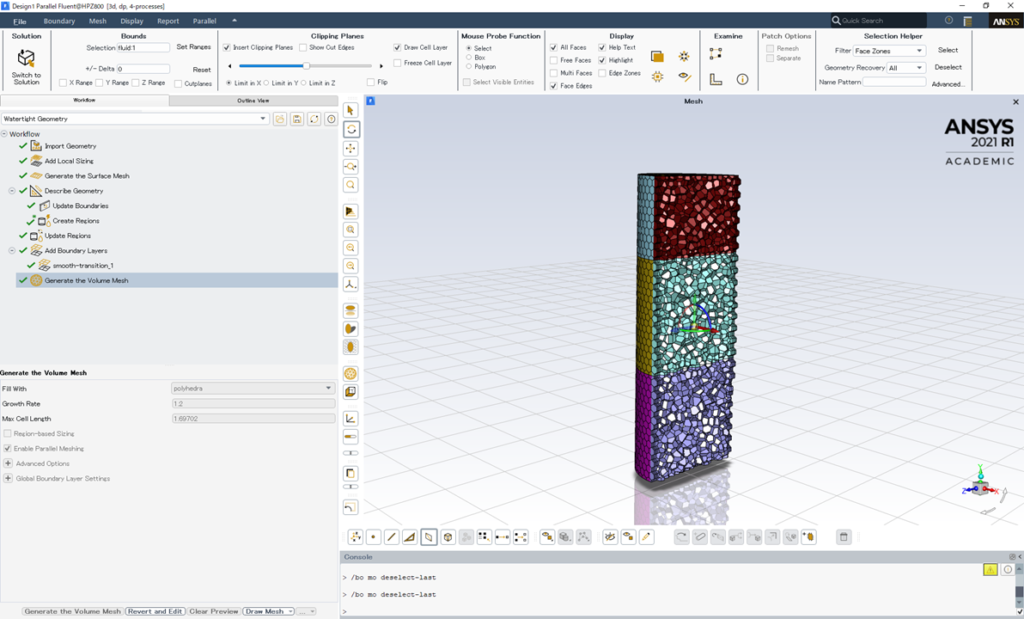Expand Global Boundary Layer Settings
Viewport: 1024px width, 619px height.
click(x=8, y=479)
